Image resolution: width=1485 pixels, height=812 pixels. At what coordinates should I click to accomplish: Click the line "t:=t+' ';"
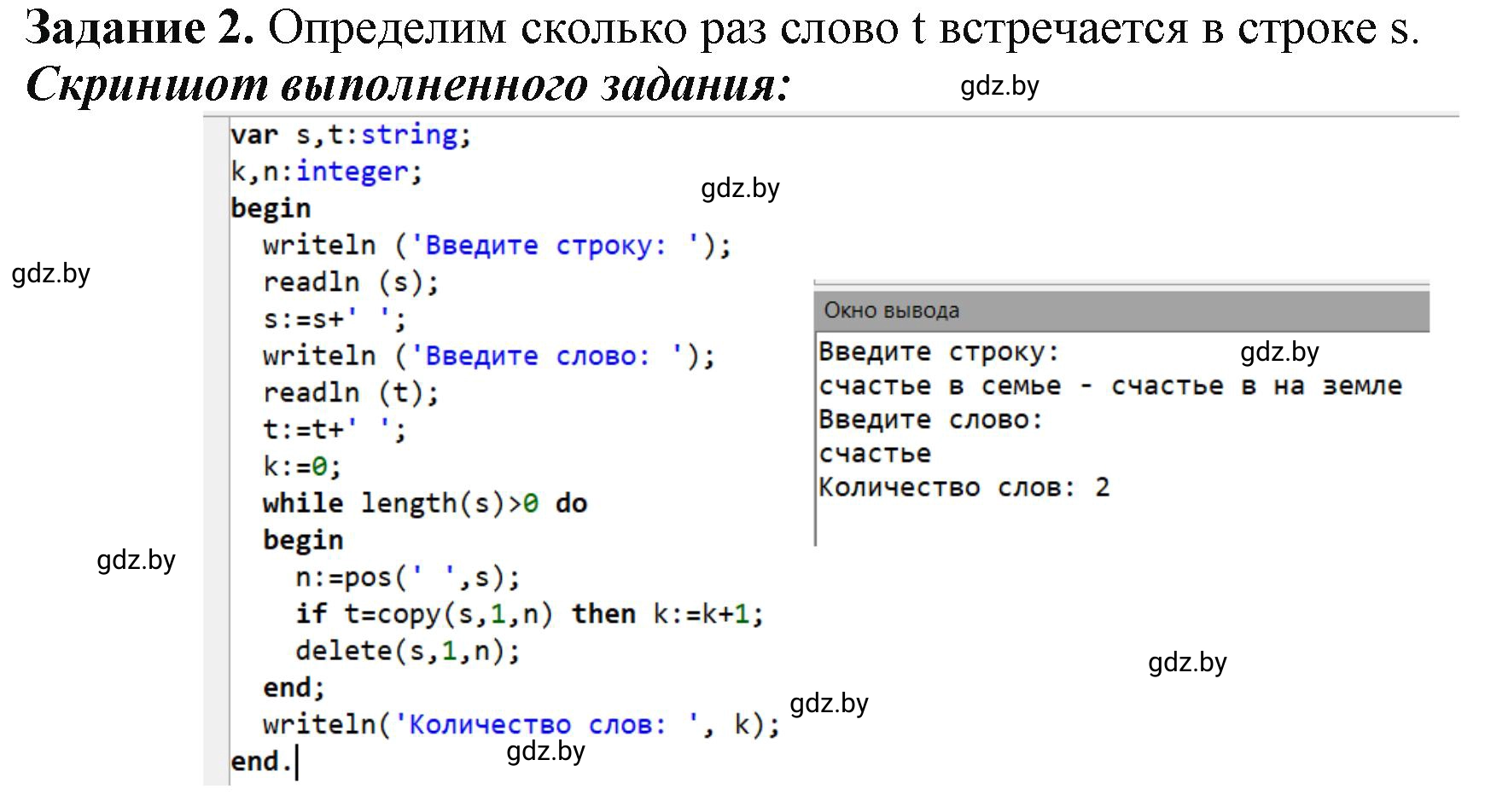tap(335, 429)
